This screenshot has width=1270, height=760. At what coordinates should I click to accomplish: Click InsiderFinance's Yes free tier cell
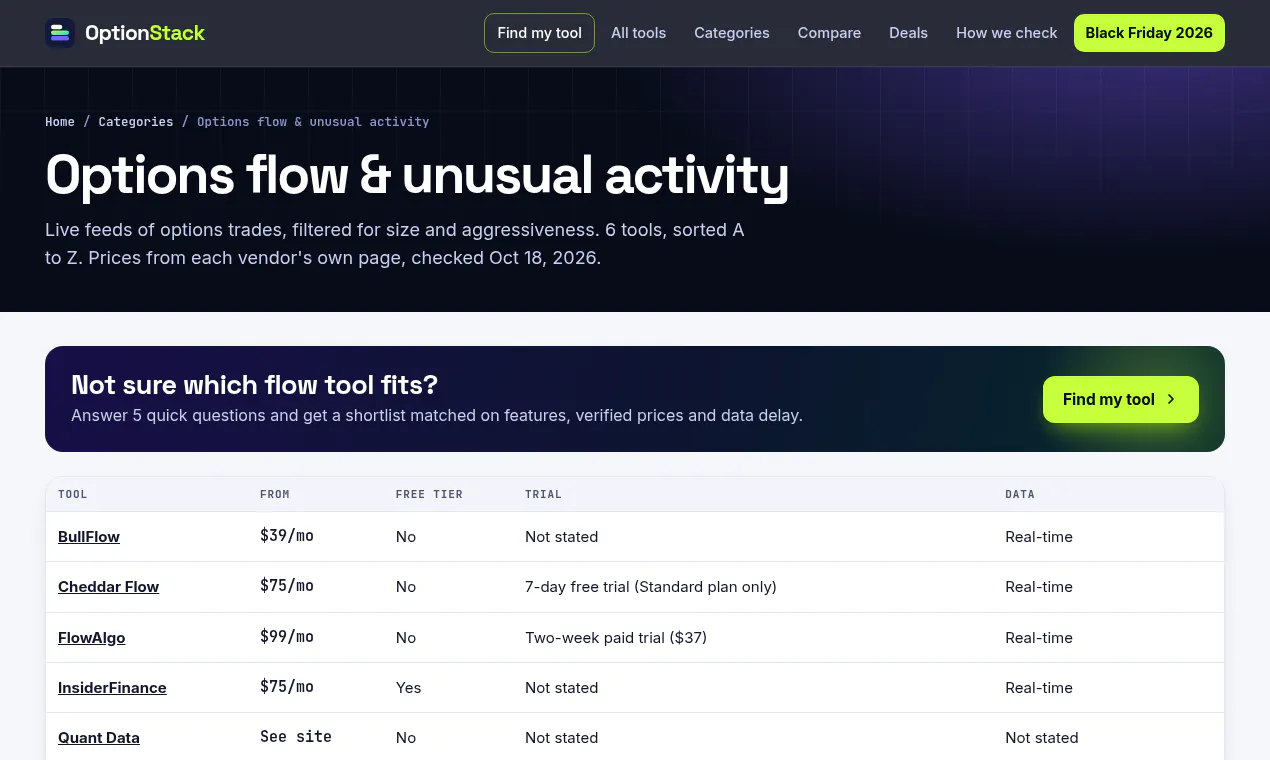point(409,688)
